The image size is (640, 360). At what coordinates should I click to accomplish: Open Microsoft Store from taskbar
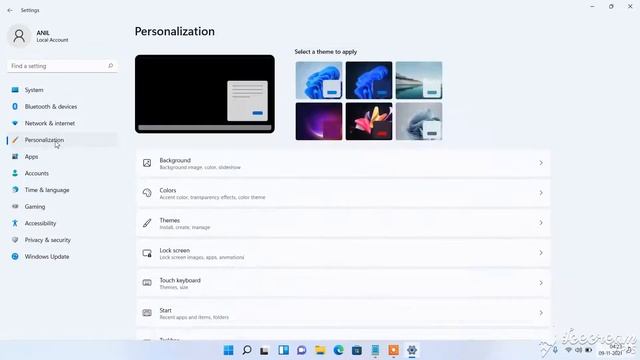tap(357, 350)
